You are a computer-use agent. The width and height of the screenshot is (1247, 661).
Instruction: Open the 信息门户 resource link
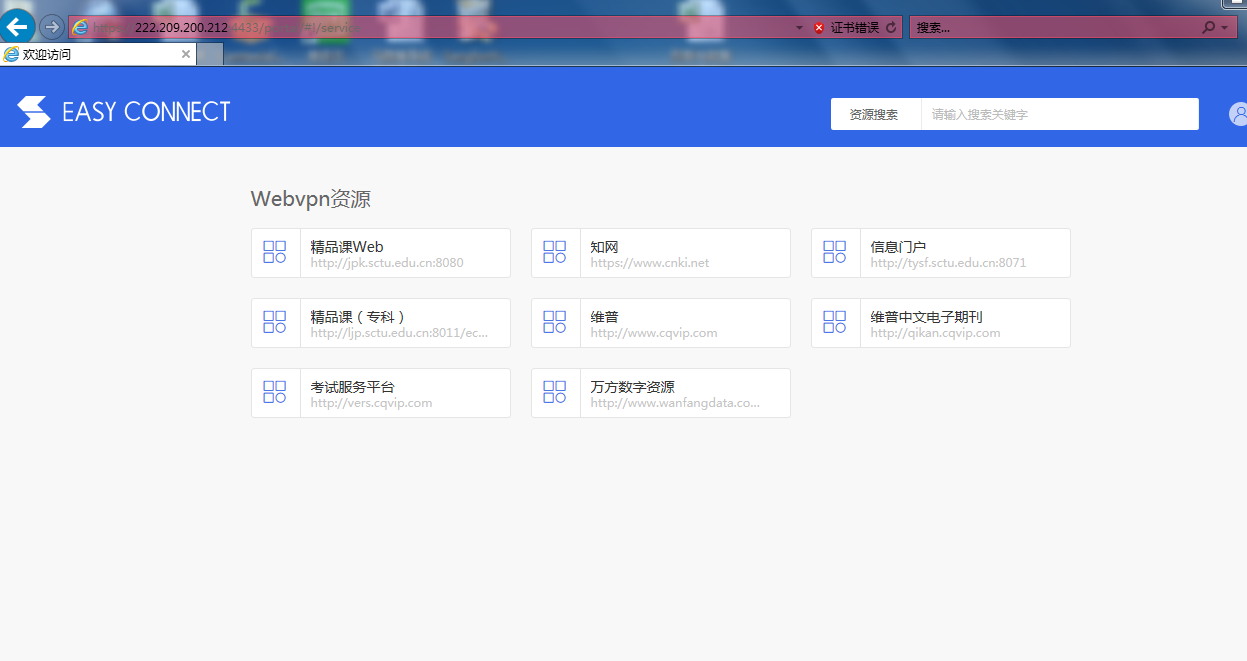(x=941, y=253)
